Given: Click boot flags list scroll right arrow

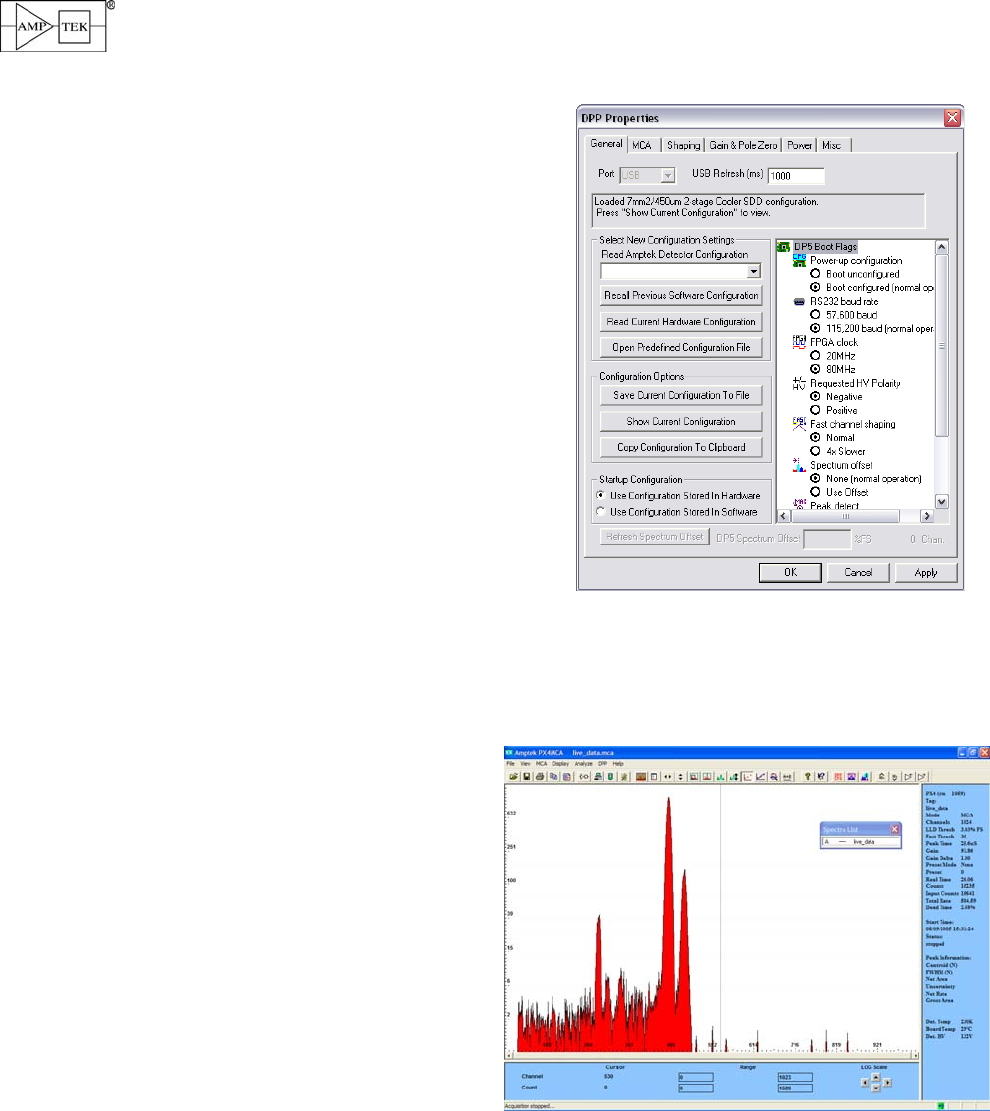Looking at the screenshot, I should [x=926, y=517].
